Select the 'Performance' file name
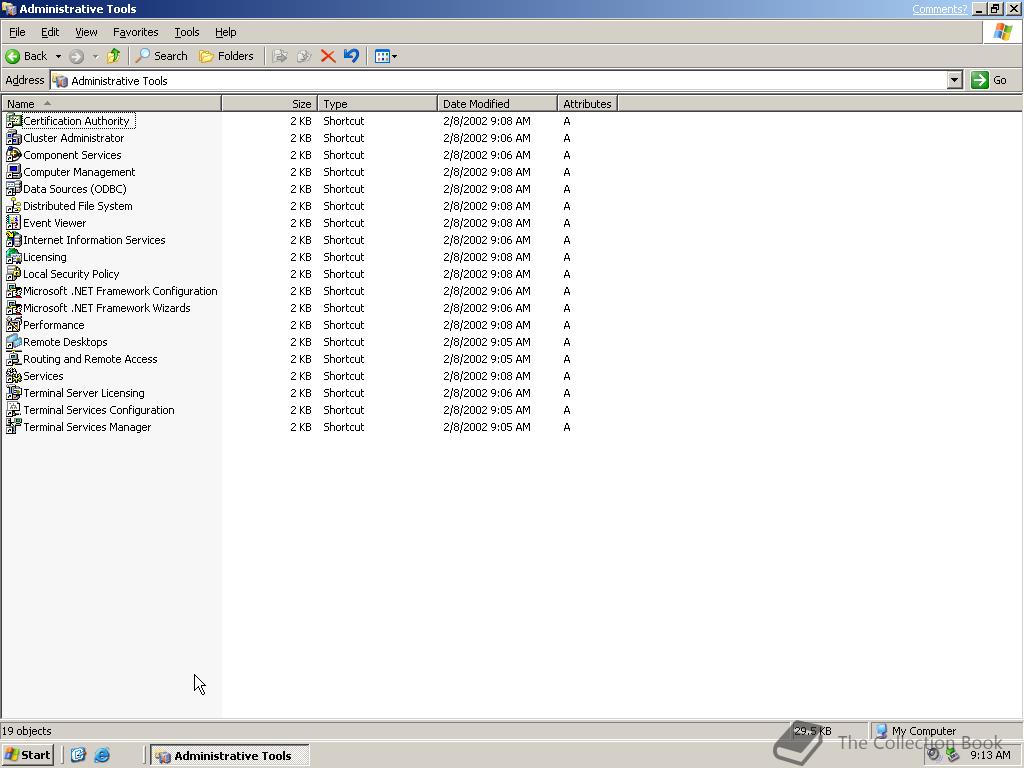The image size is (1024, 768). click(54, 325)
